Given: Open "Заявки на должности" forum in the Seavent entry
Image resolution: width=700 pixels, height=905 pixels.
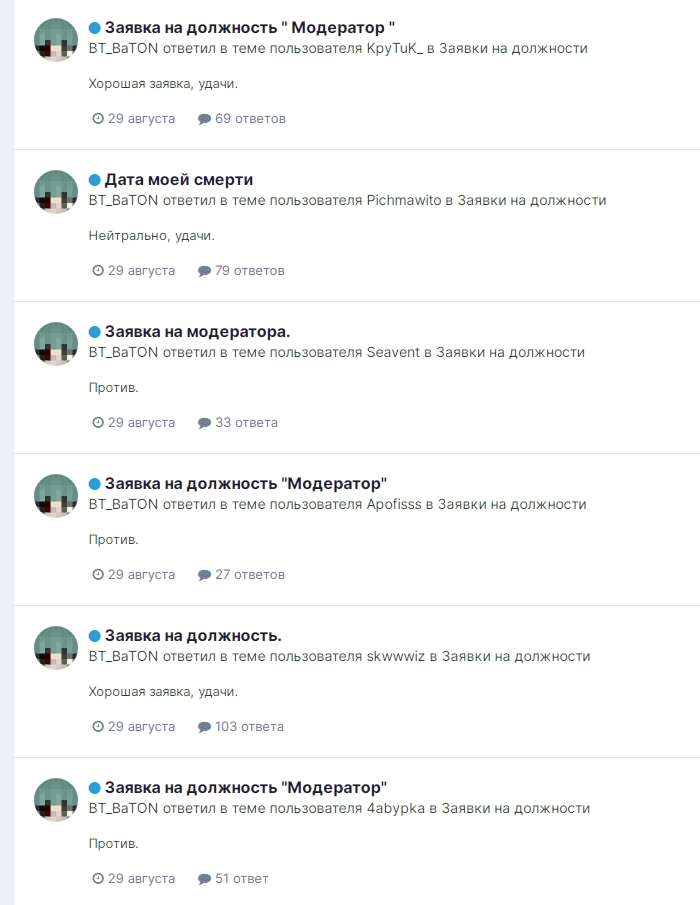Looking at the screenshot, I should (511, 352).
